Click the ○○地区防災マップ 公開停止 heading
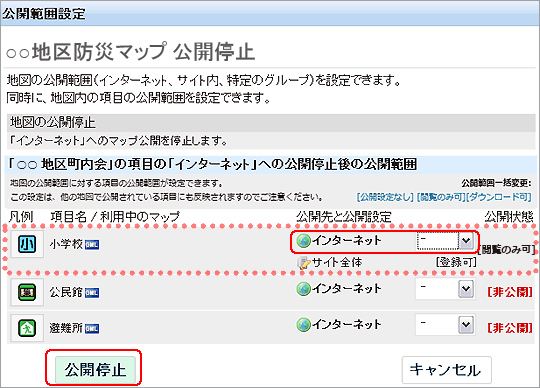 [131, 52]
